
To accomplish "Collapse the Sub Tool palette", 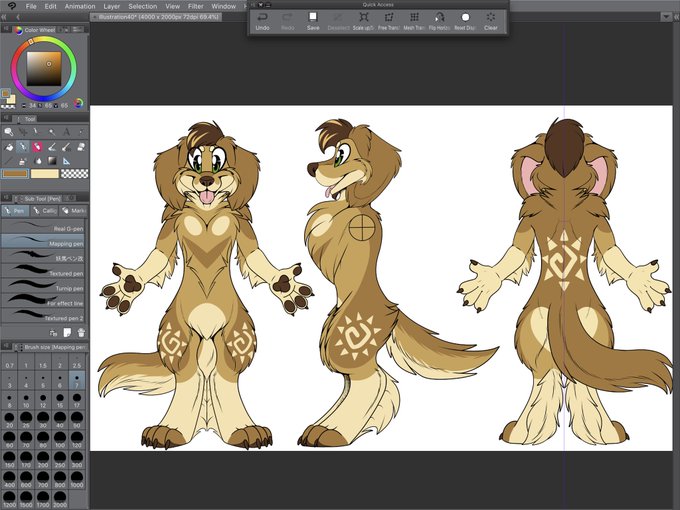I will pyautogui.click(x=6, y=198).
